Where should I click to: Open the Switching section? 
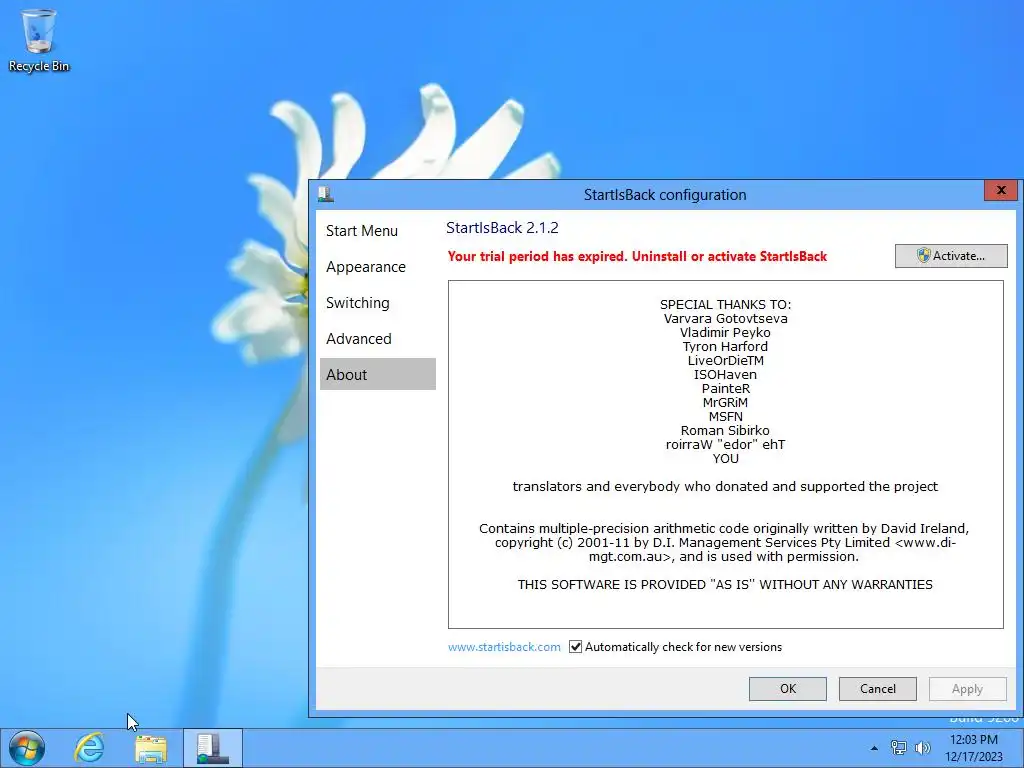click(357, 303)
